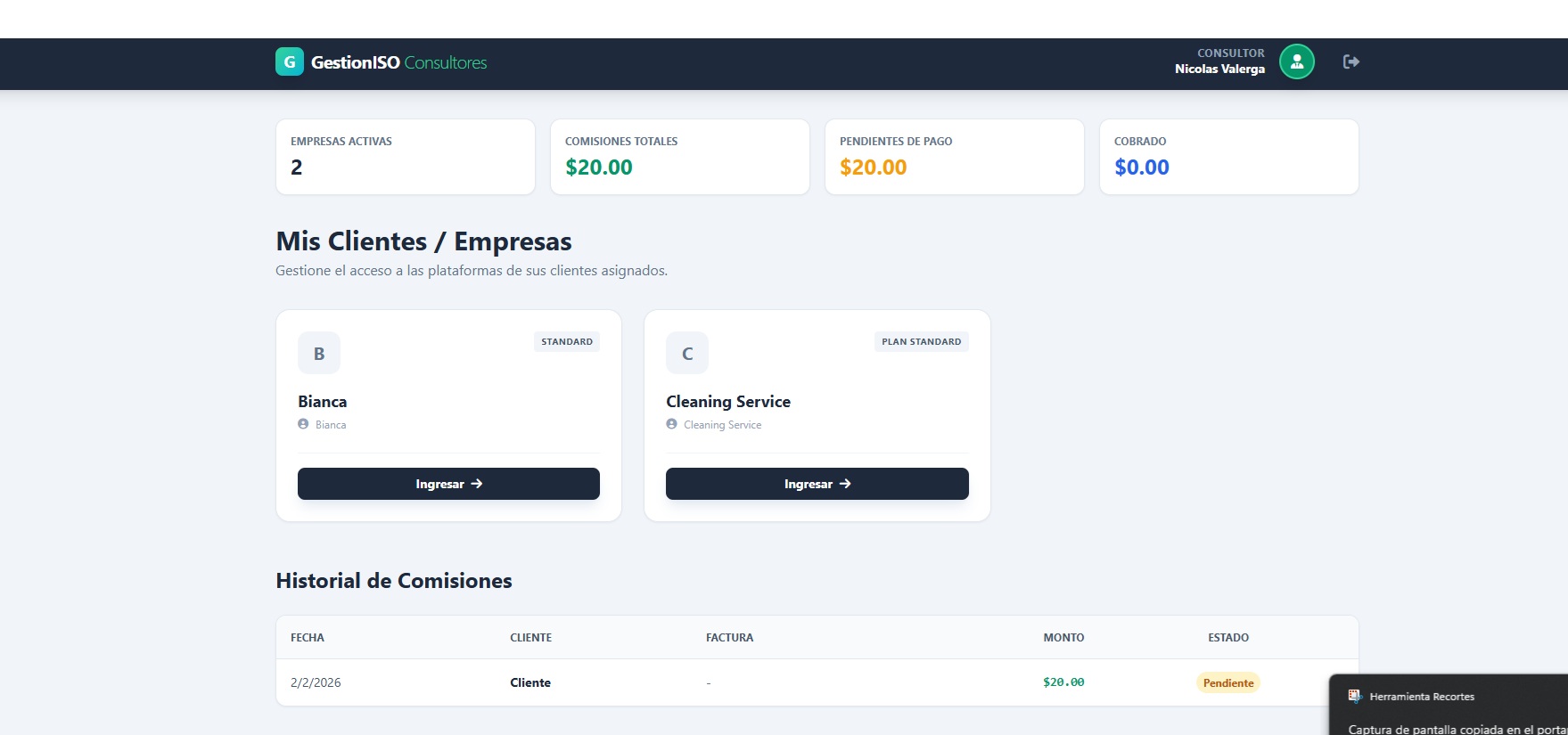
Task: Click the Bianca company initial B avatar
Action: coord(319,354)
